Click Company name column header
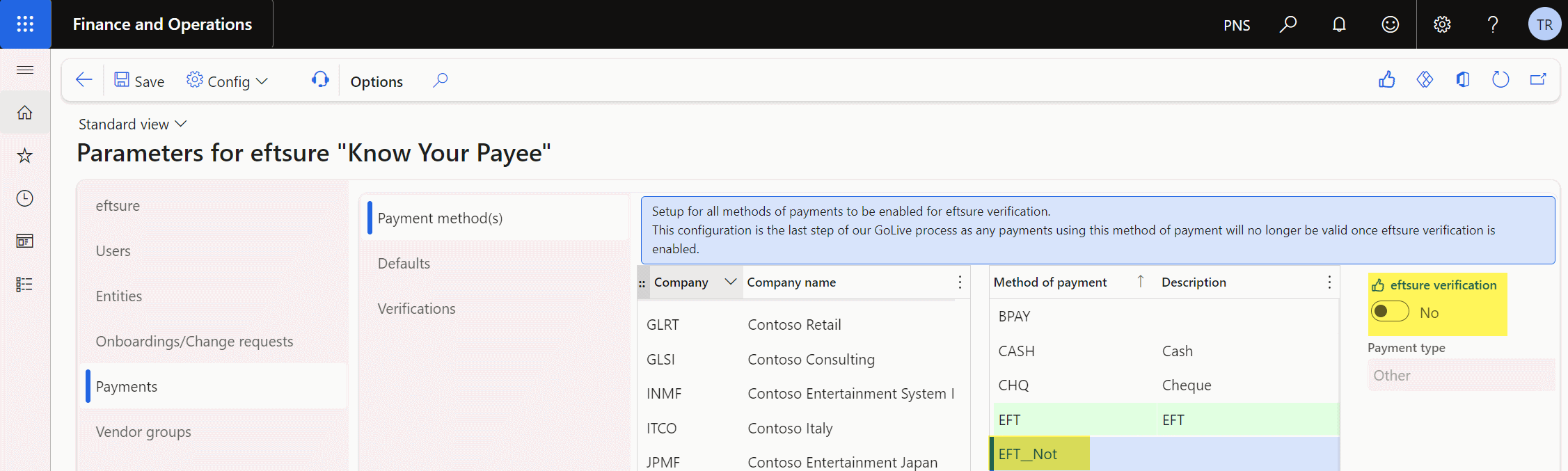The width and height of the screenshot is (1568, 471). [791, 282]
